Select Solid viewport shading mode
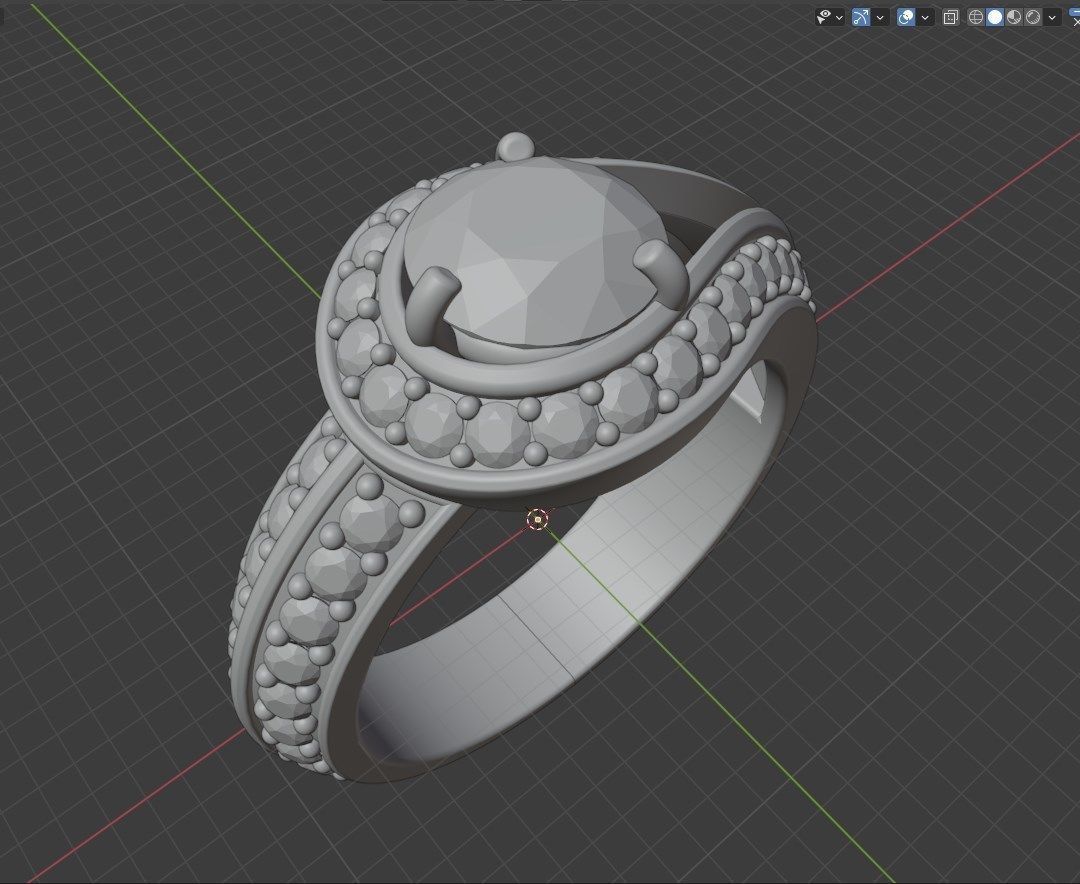 coord(995,17)
